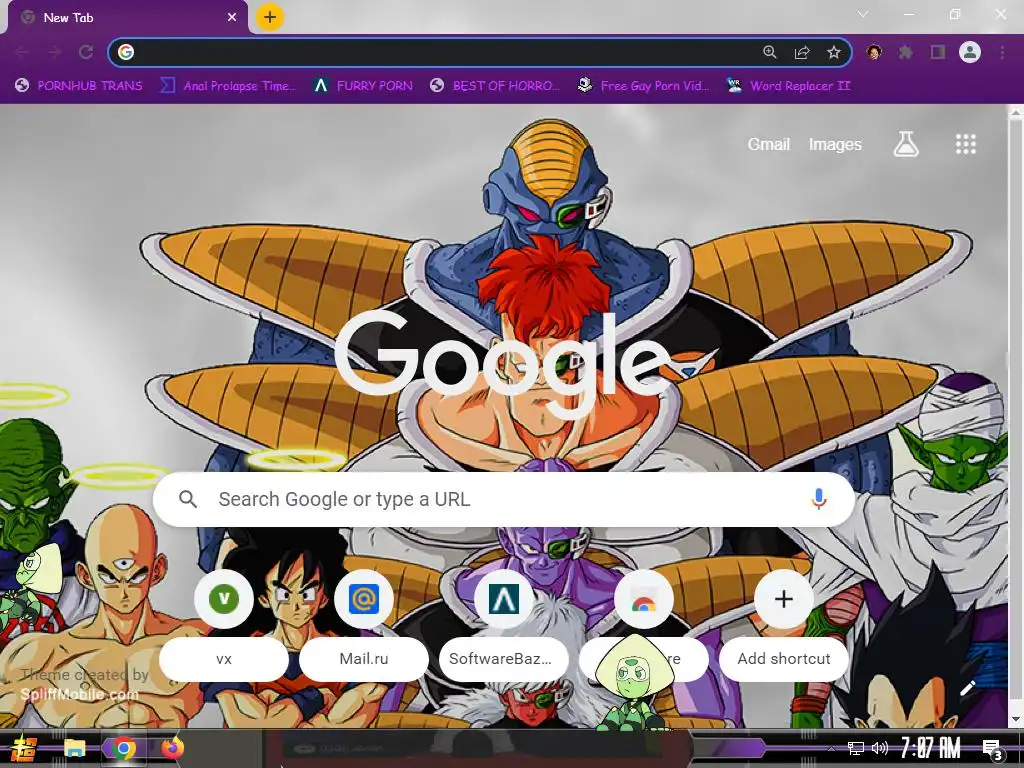Open the avatar extension beside the star
The width and height of the screenshot is (1024, 768).
click(874, 52)
